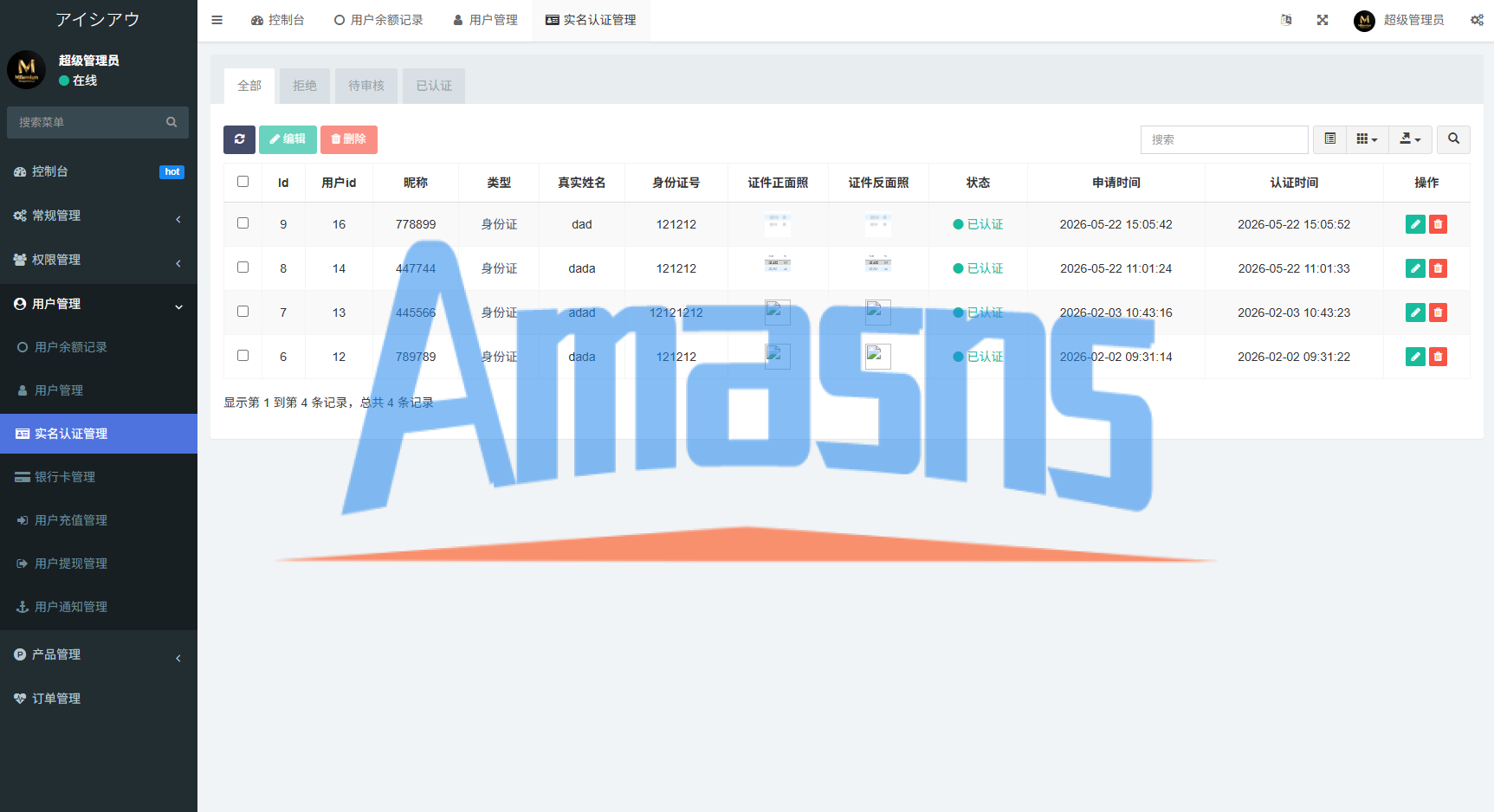Switch to the 待审核 filter tab

366,86
